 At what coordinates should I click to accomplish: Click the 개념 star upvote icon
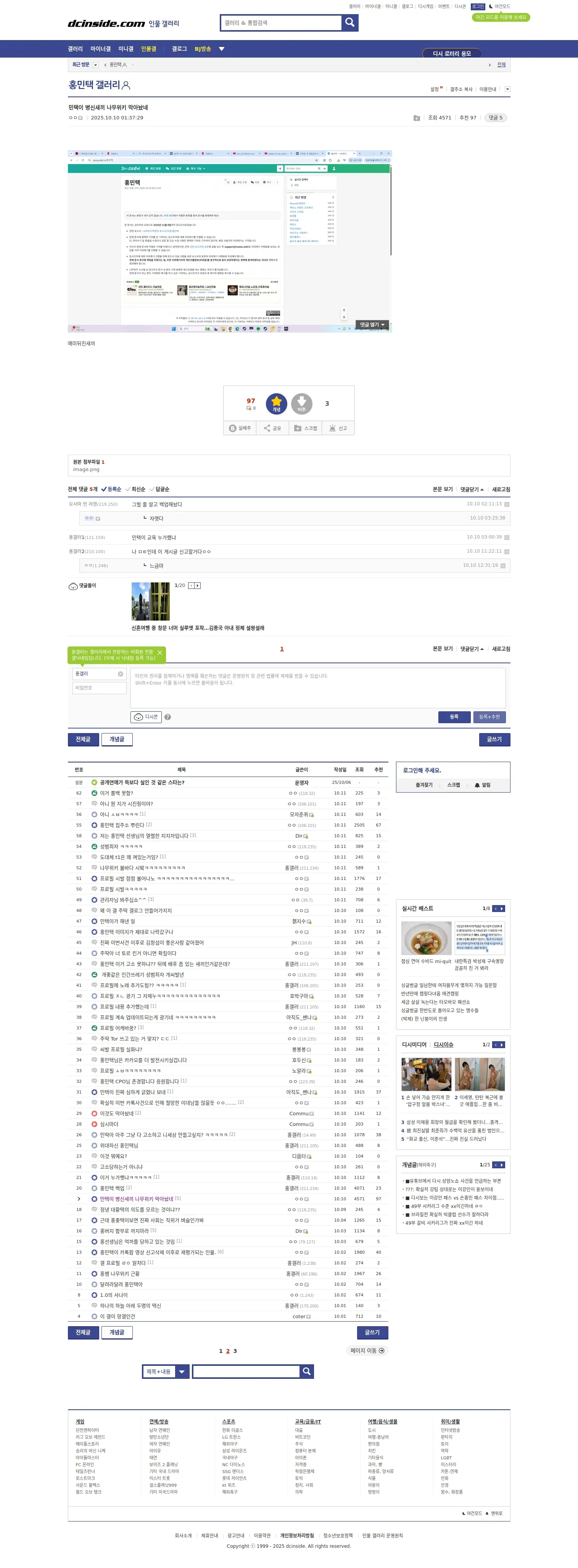(277, 404)
